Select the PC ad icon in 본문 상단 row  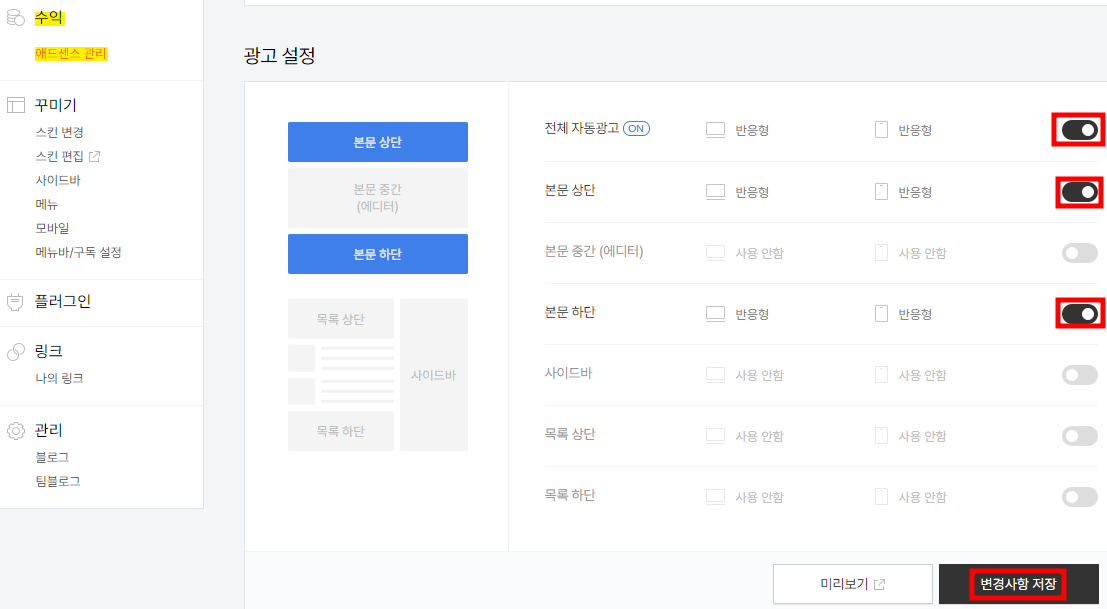[x=714, y=192]
